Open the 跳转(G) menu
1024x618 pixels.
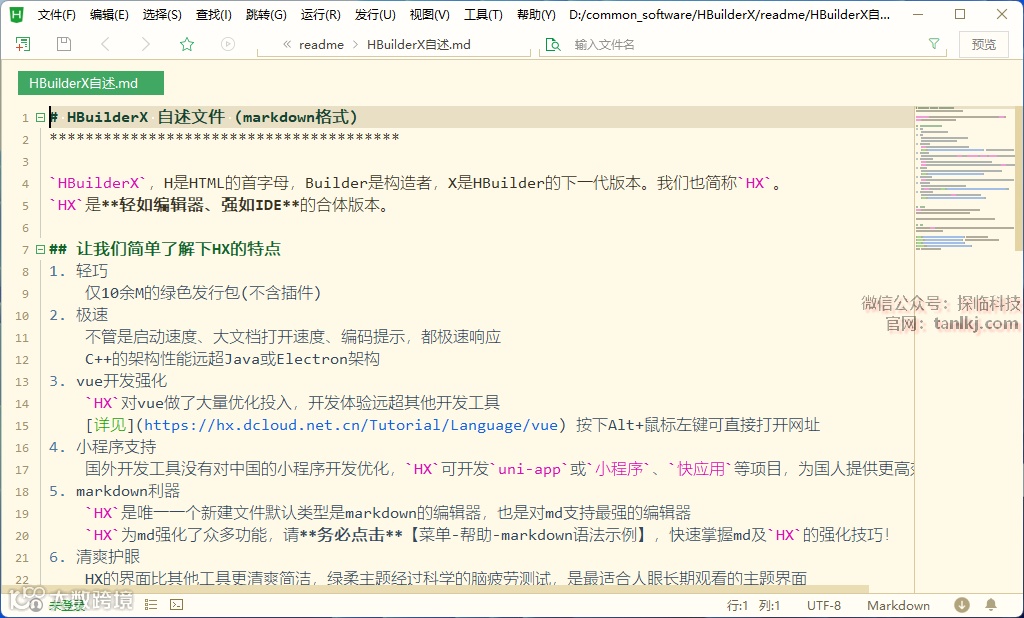point(266,14)
